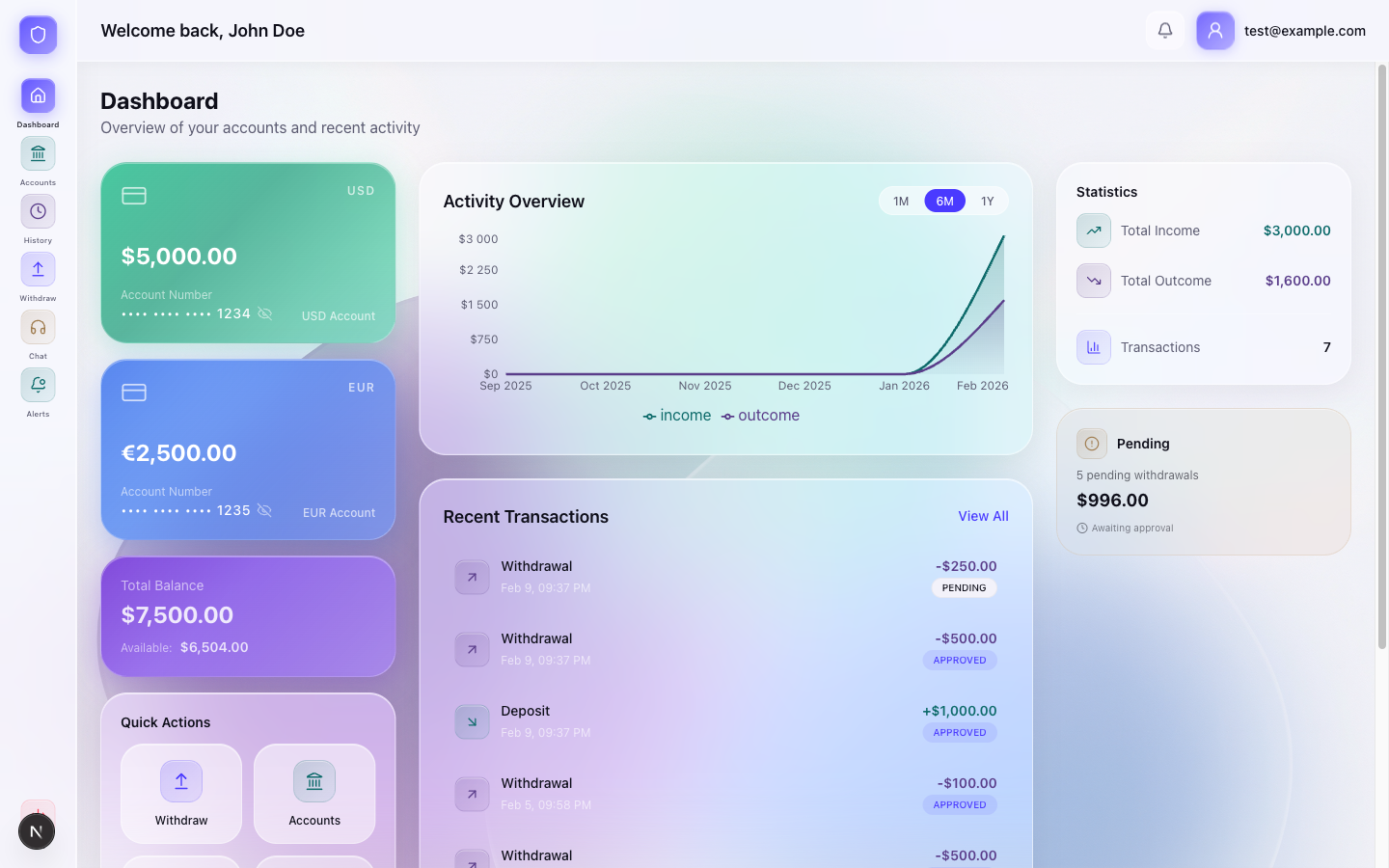
Task: Click the page vertical scrollbar
Action: pos(1381,357)
